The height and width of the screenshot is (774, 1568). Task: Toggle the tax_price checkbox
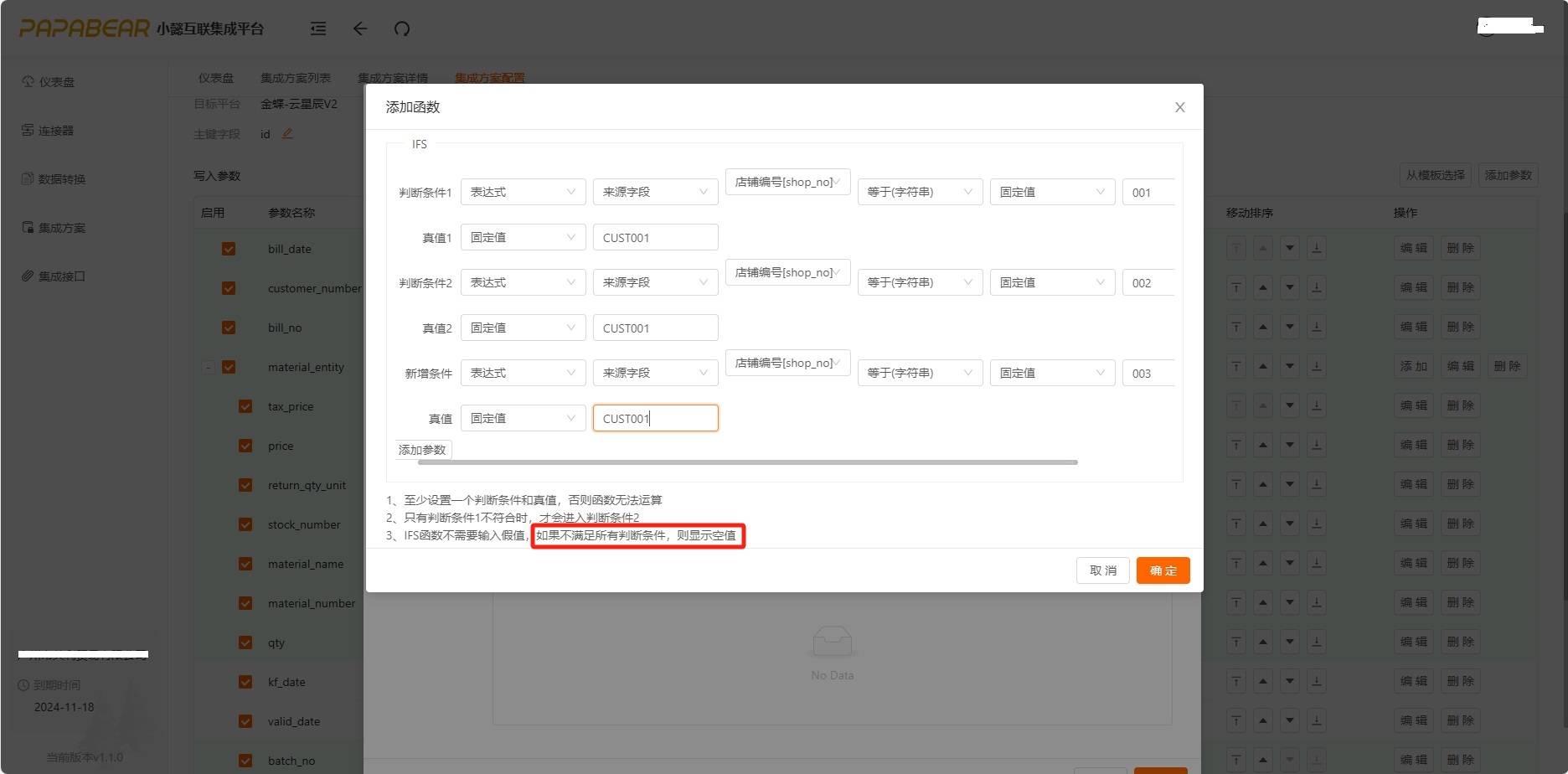click(x=245, y=406)
